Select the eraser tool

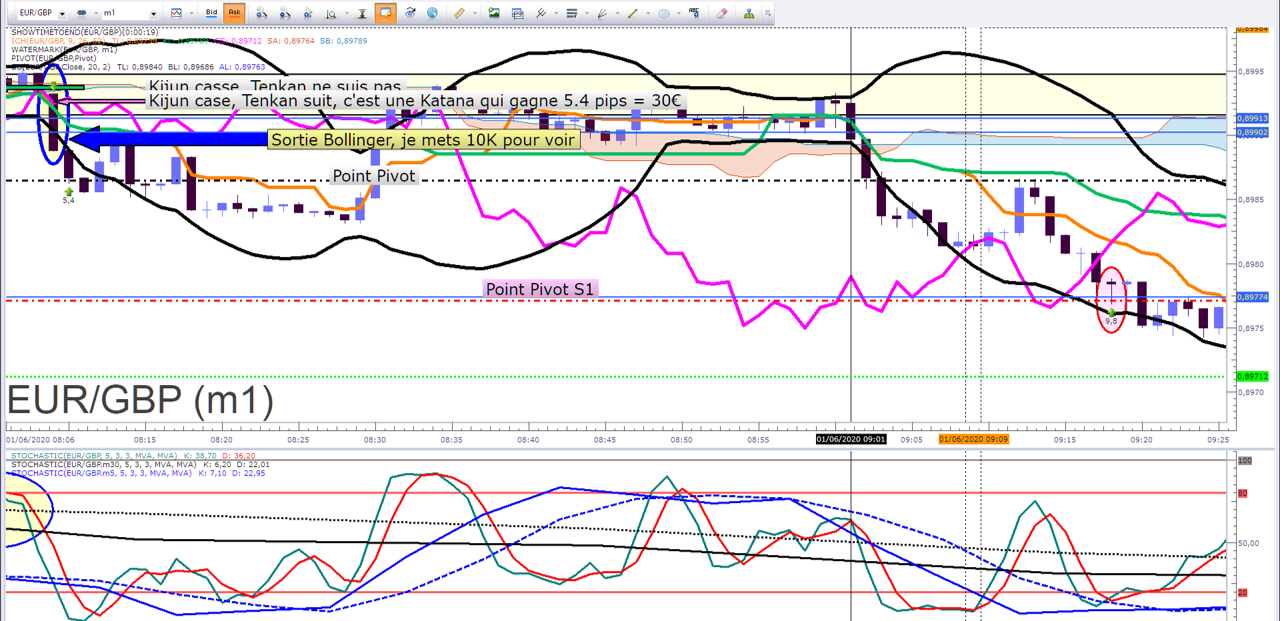coord(722,13)
